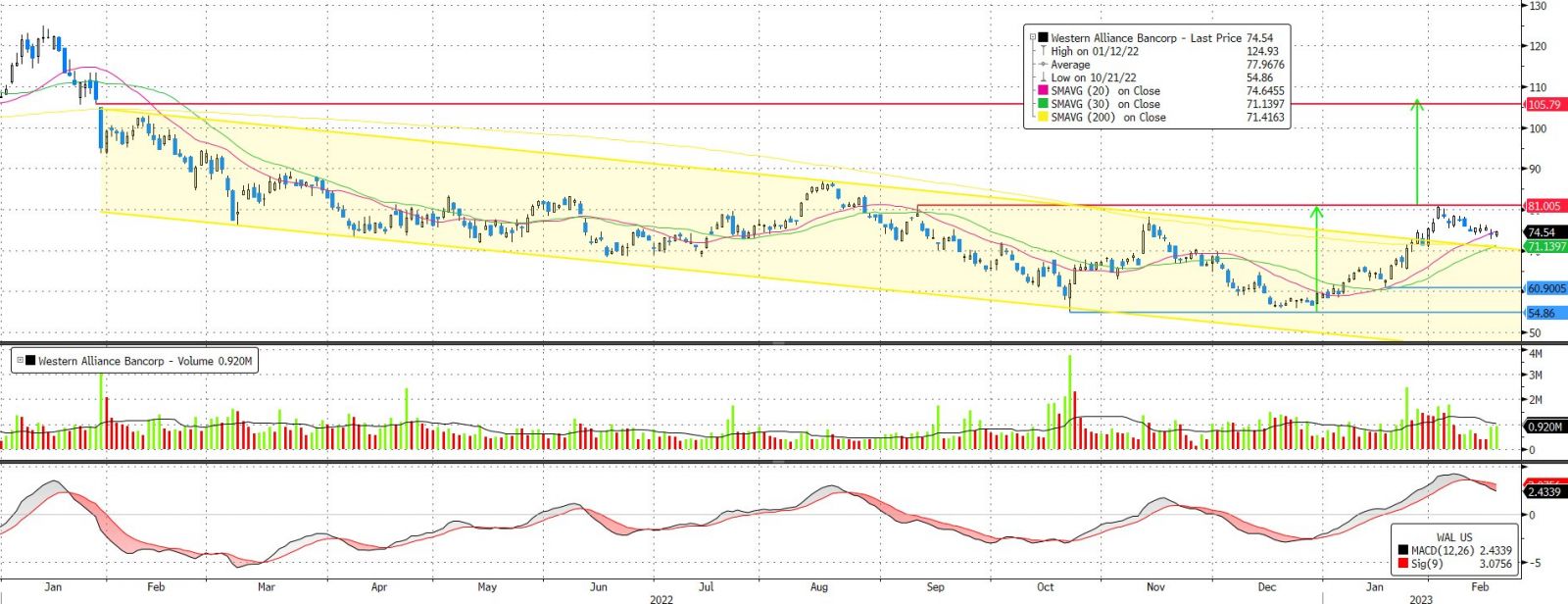Select 'Low on 10/21/22' legend row
Screen dimensions: 1568x604
[1094, 77]
